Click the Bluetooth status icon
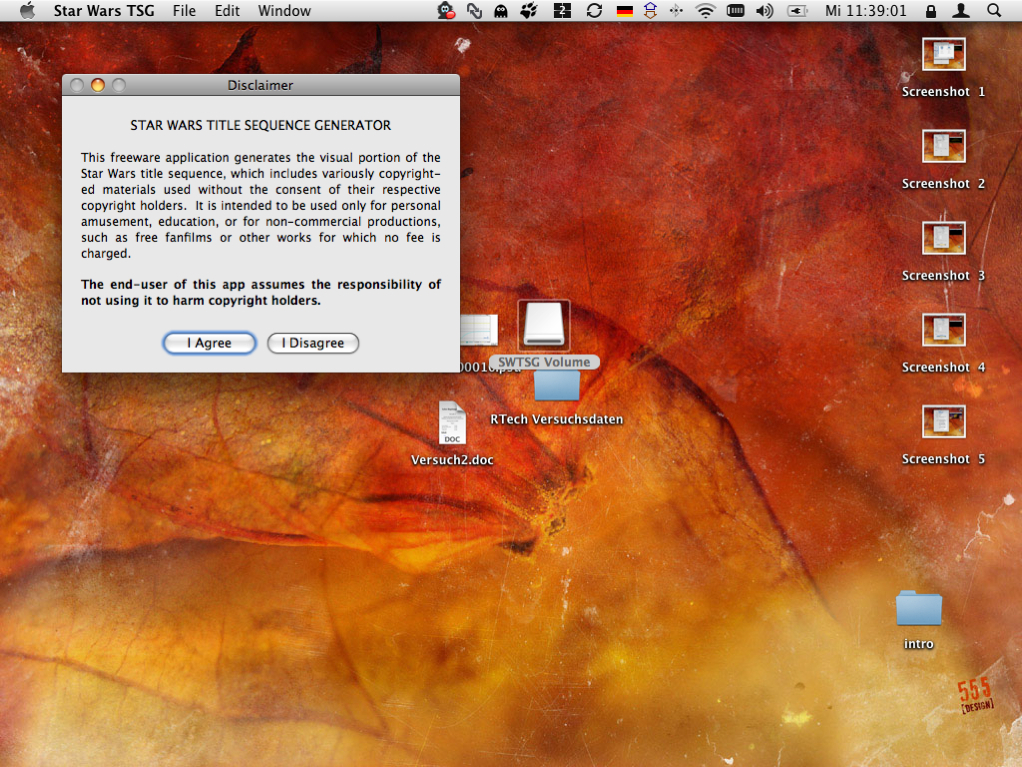 pyautogui.click(x=676, y=10)
